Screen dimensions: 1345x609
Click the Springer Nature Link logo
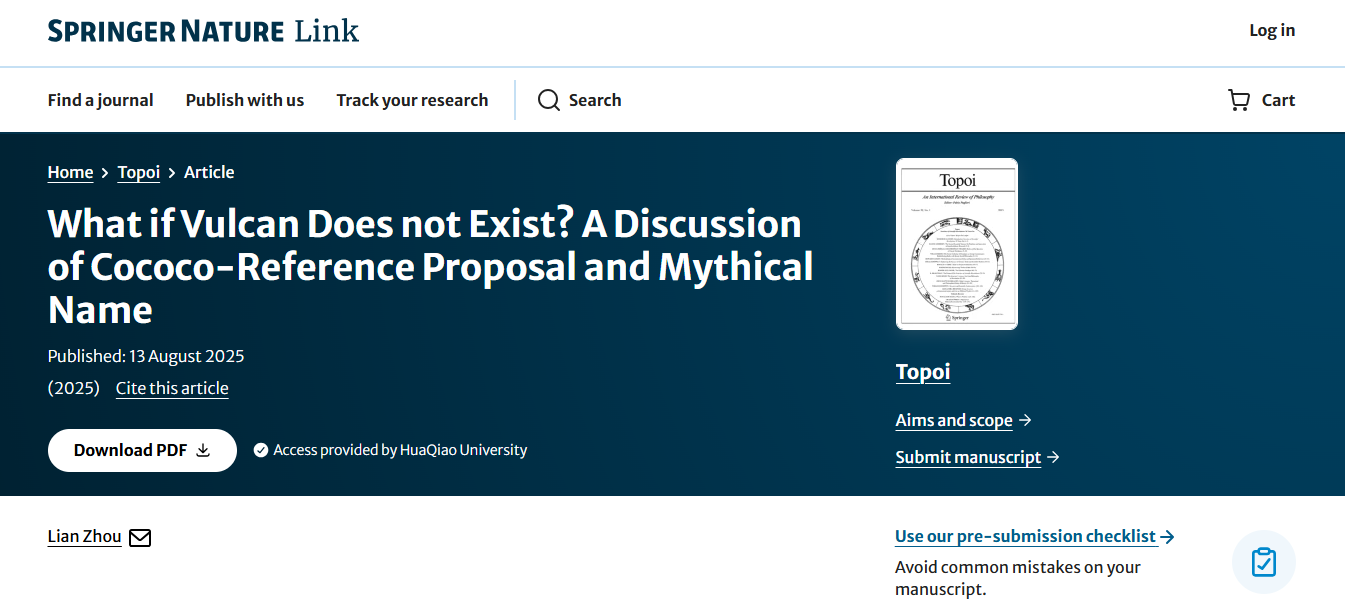(203, 31)
